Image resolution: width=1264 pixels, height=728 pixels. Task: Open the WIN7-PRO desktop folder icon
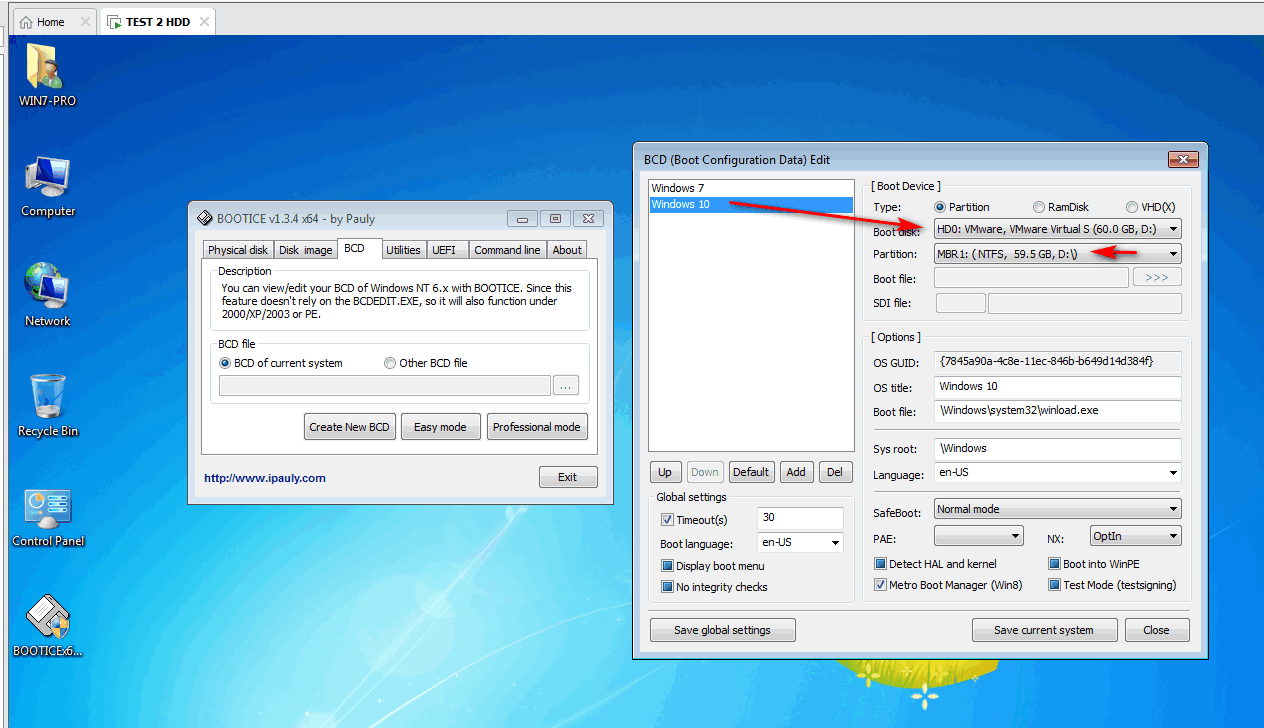point(47,75)
